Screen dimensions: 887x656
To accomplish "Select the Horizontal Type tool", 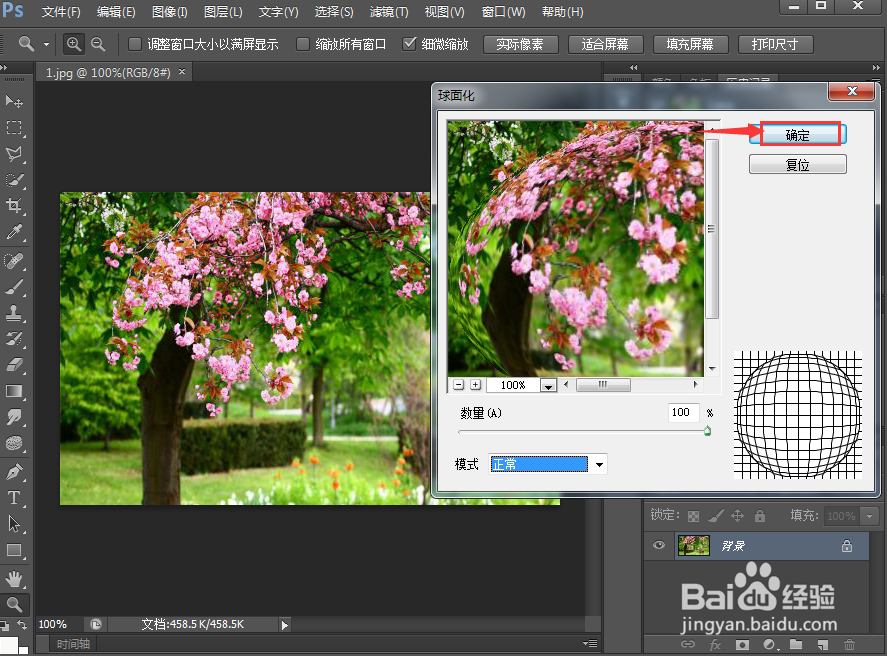I will pos(14,498).
